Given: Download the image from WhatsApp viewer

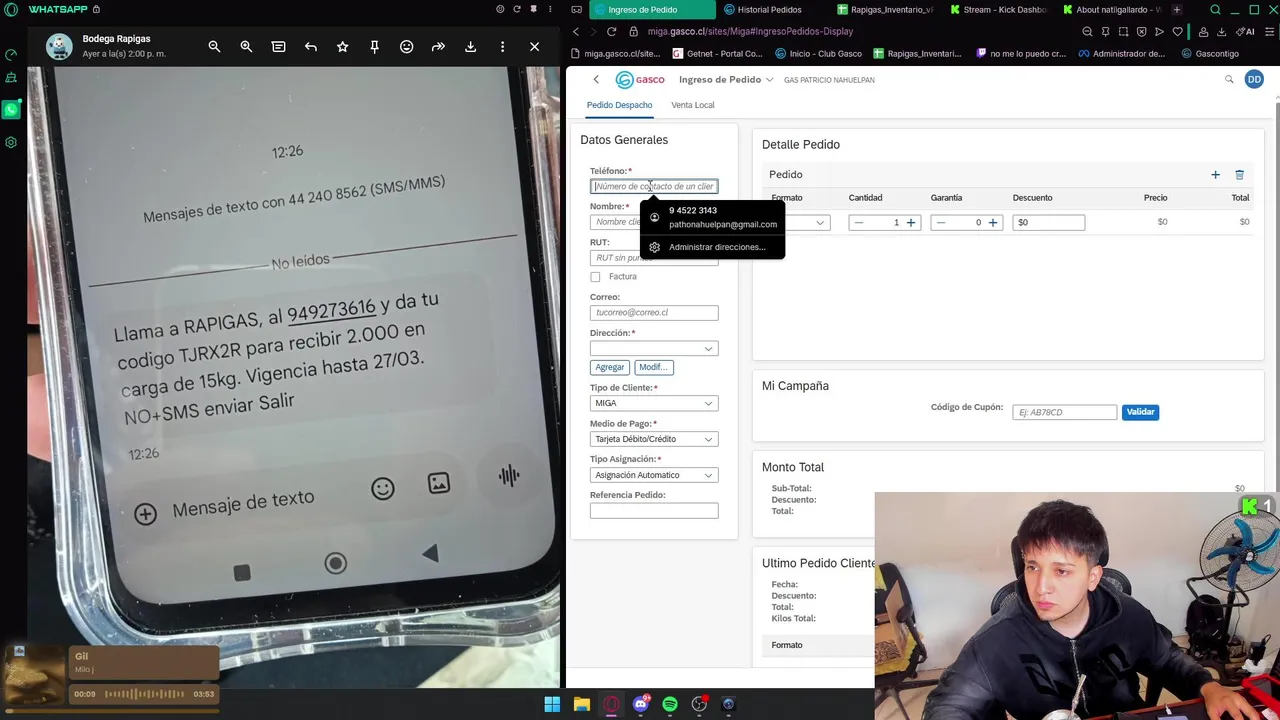Looking at the screenshot, I should [470, 47].
